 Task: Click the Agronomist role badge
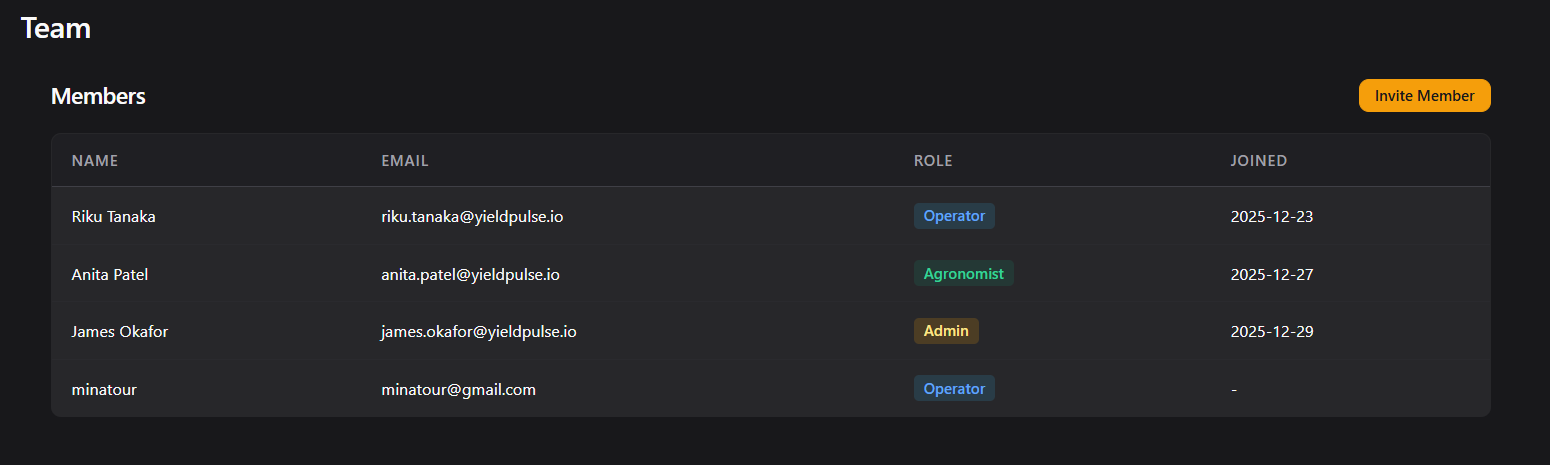pyautogui.click(x=963, y=273)
